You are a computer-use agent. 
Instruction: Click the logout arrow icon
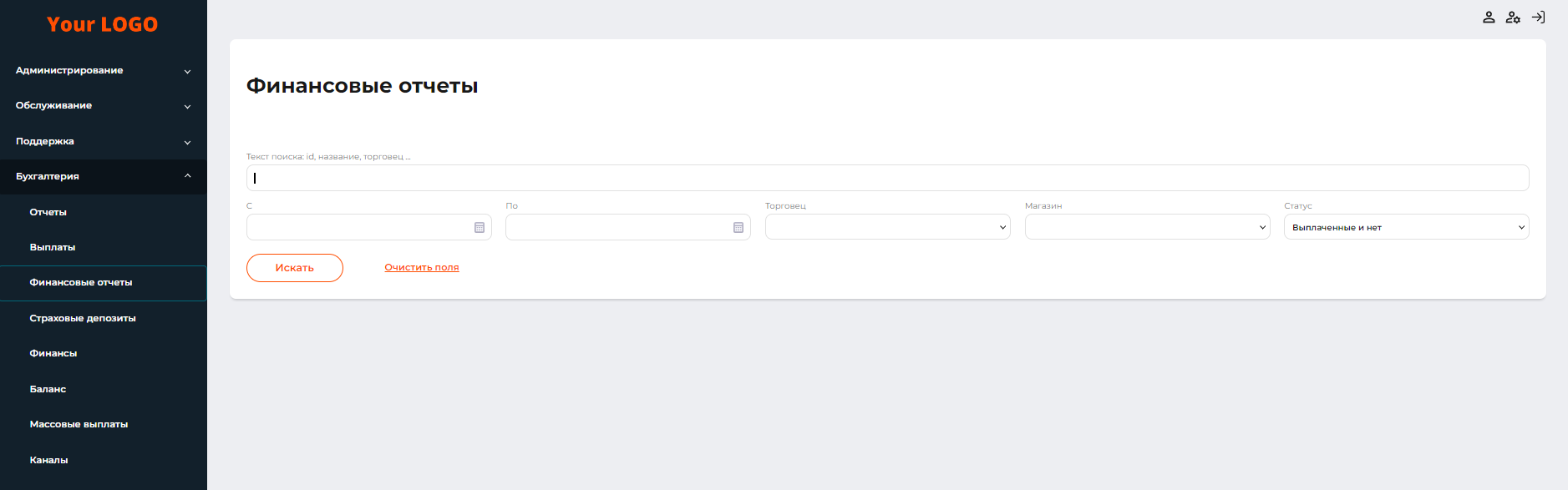(1538, 18)
